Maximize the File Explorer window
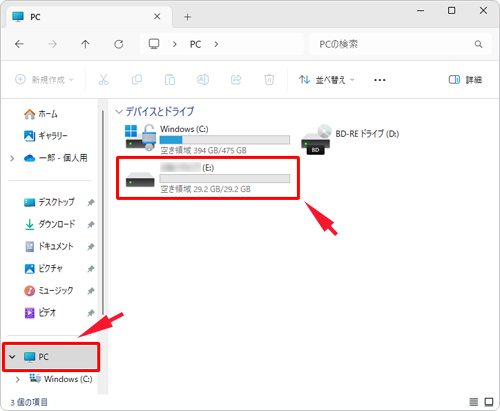 (451, 11)
